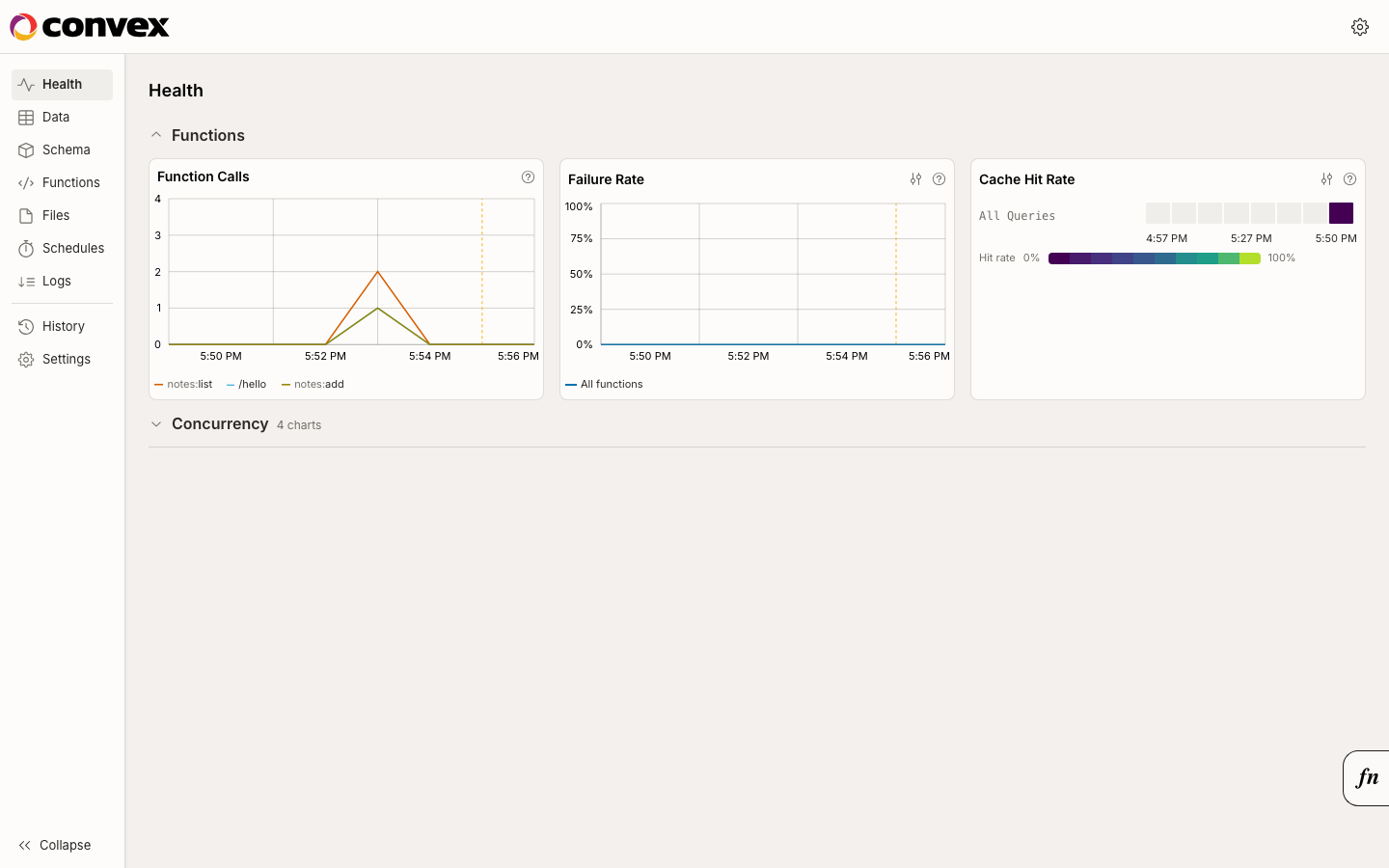Toggle notes:add legend entry
This screenshot has width=1389, height=868.
(313, 384)
